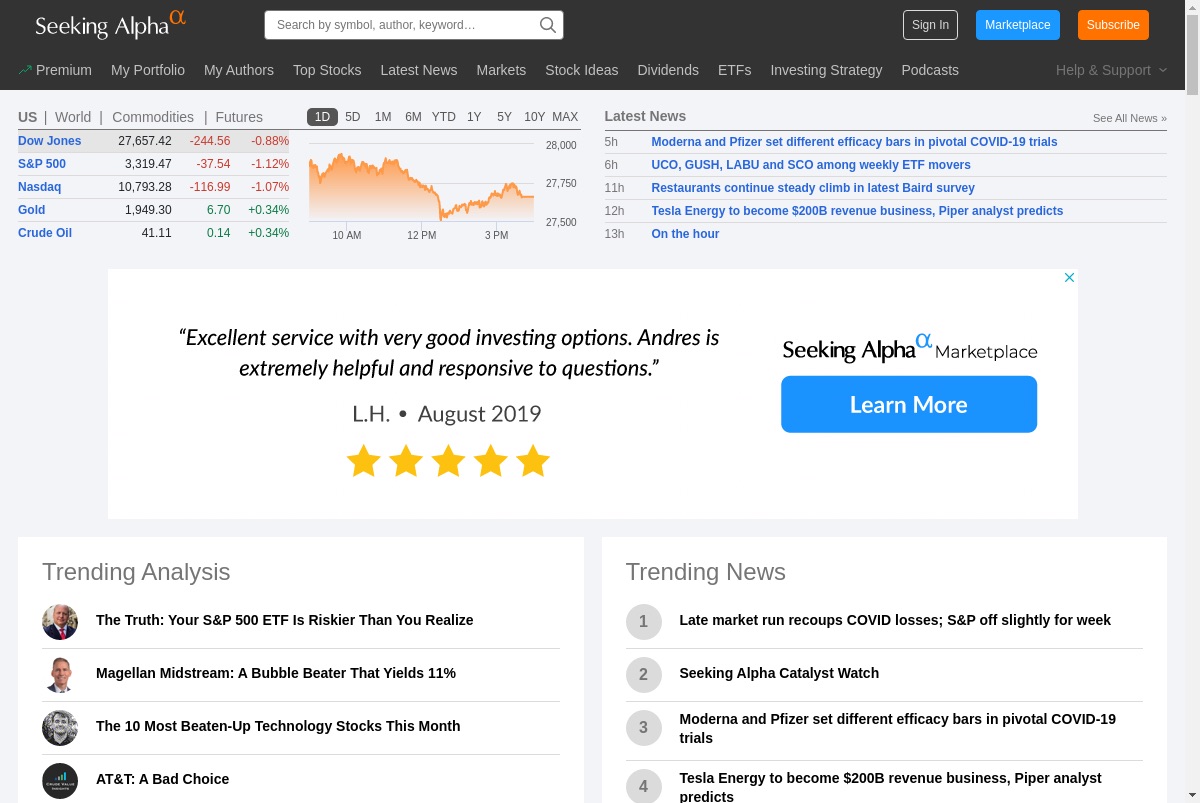Open Late market run recoups COVID losses

[895, 620]
